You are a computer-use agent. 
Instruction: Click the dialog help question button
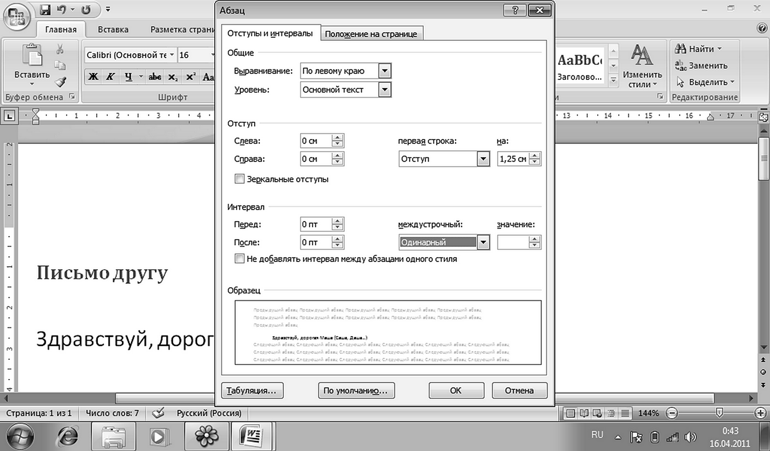pos(515,10)
